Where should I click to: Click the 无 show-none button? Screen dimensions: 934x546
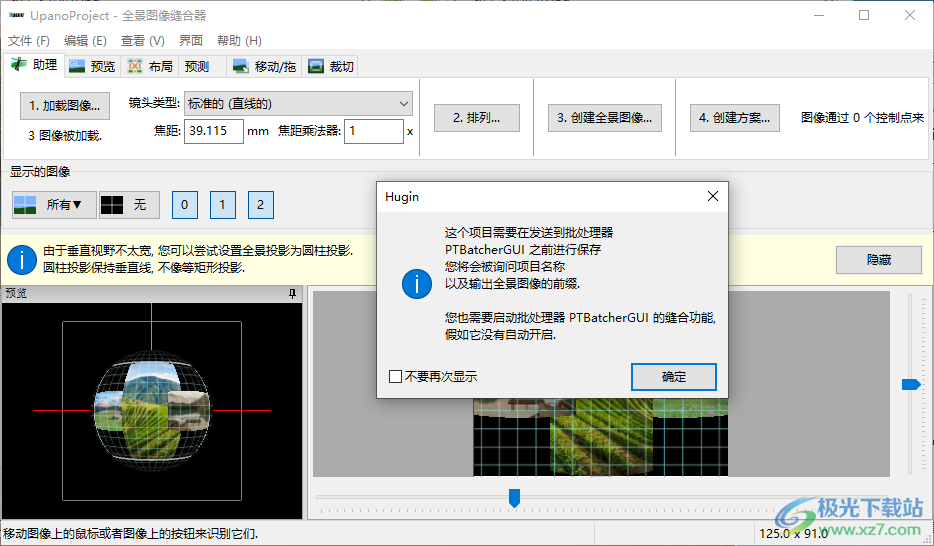tap(129, 205)
